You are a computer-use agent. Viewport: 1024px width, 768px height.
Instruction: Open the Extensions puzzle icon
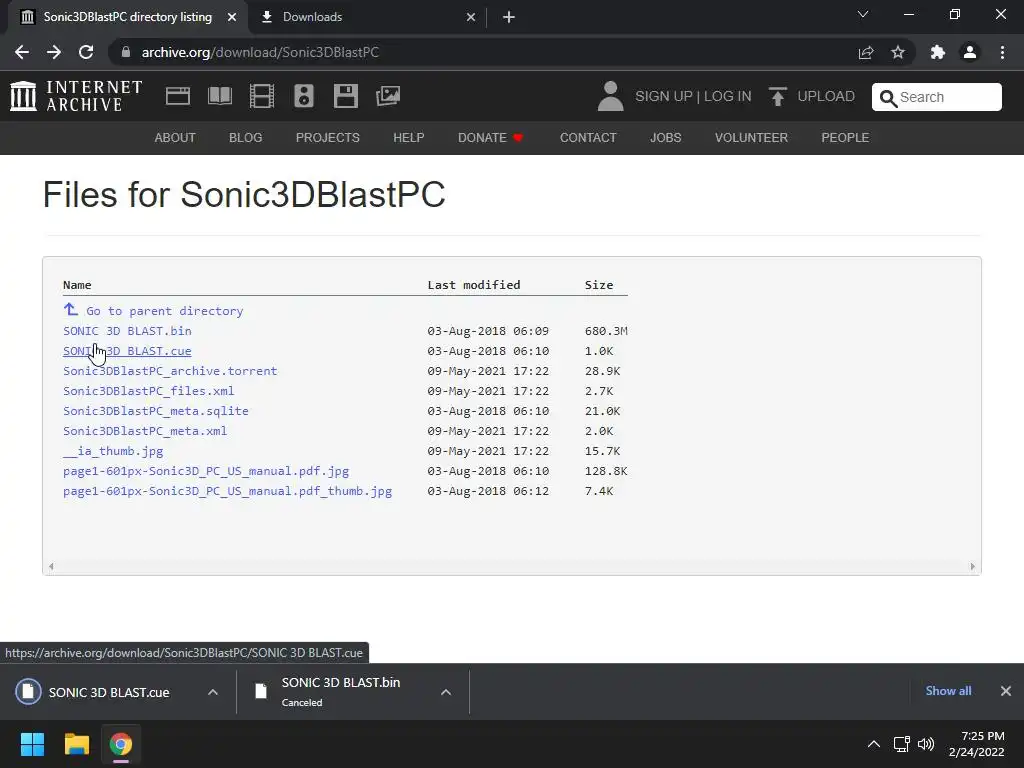938,52
